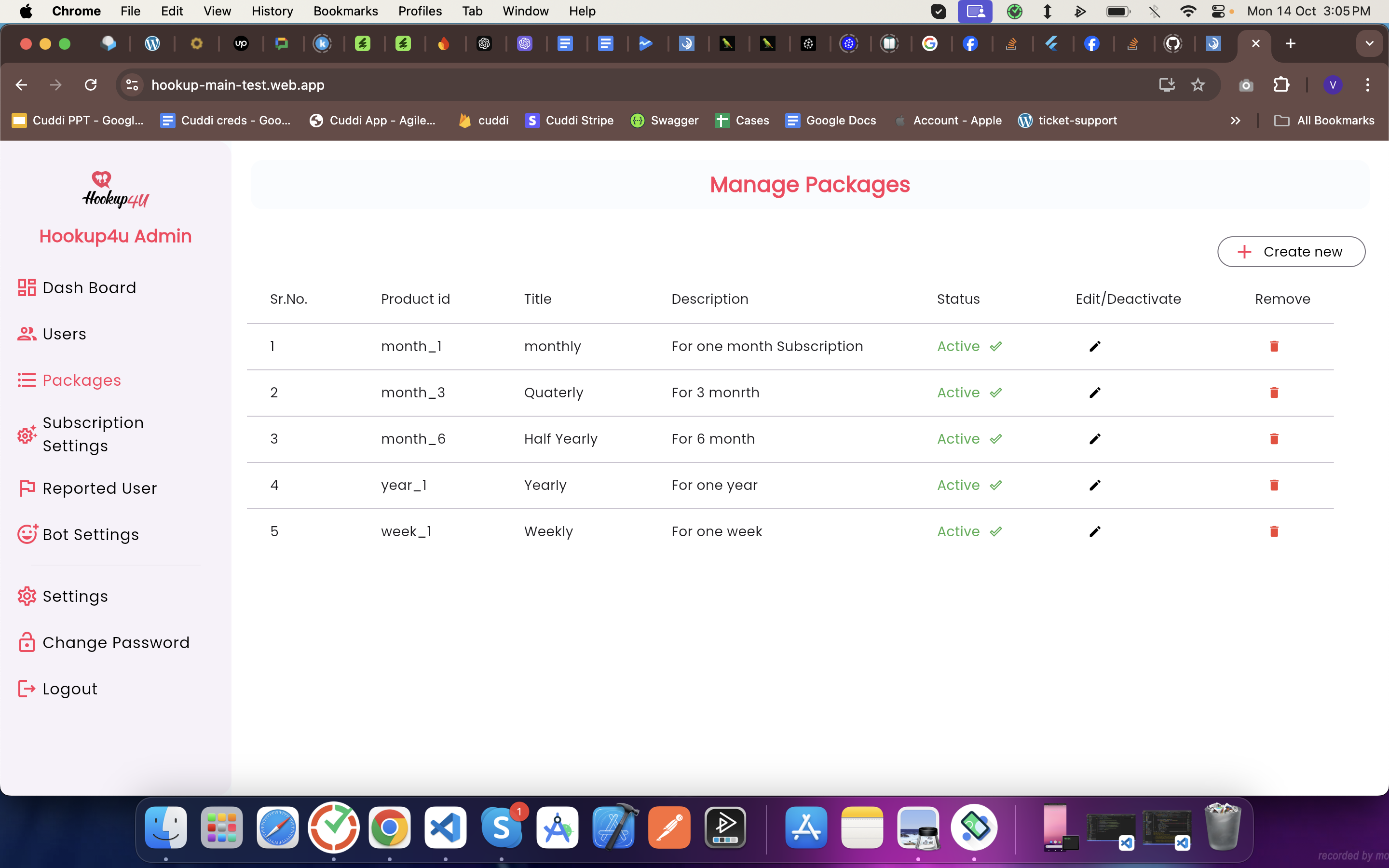Click the Create new button

coord(1291,252)
